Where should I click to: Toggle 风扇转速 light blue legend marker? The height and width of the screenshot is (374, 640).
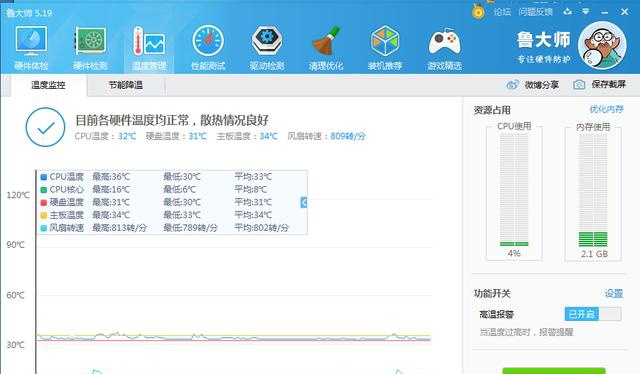coord(44,228)
